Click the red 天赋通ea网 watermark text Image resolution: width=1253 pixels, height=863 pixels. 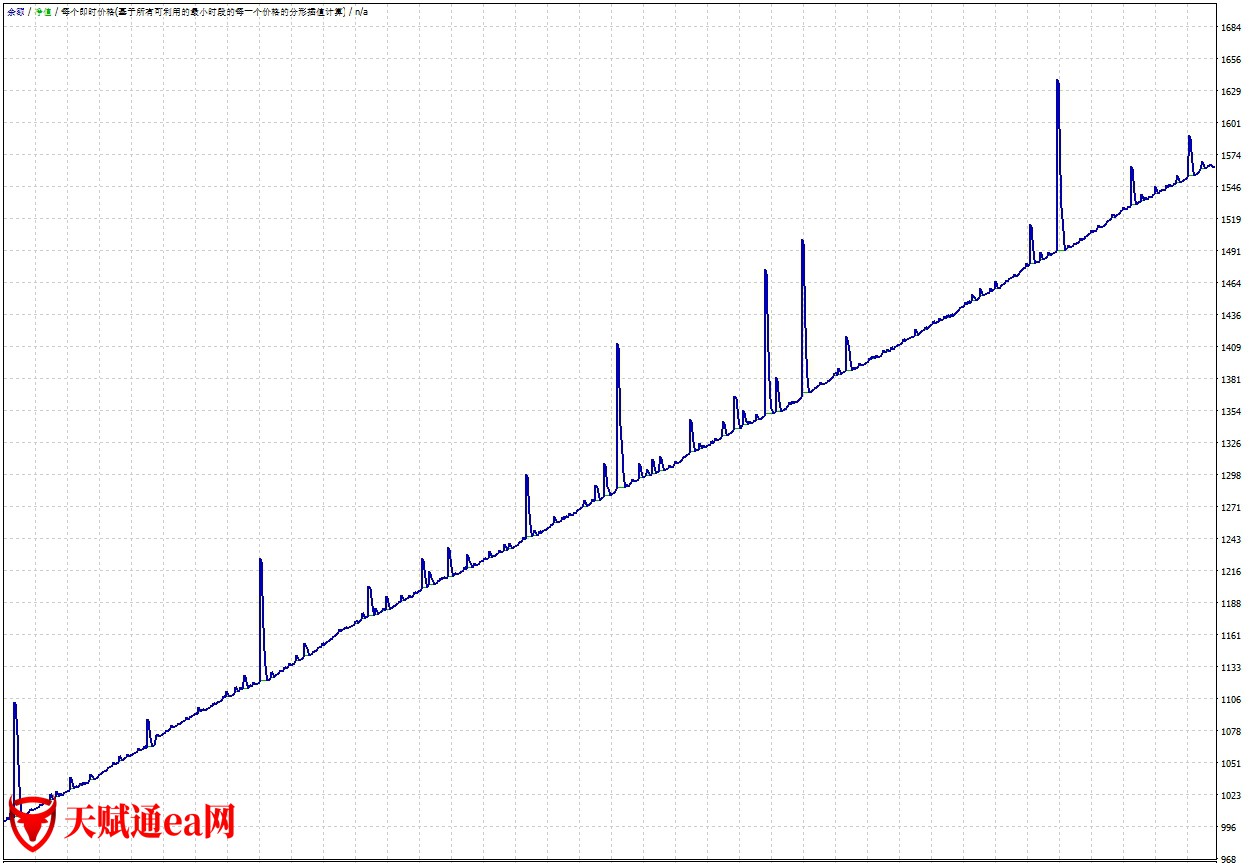coord(150,823)
